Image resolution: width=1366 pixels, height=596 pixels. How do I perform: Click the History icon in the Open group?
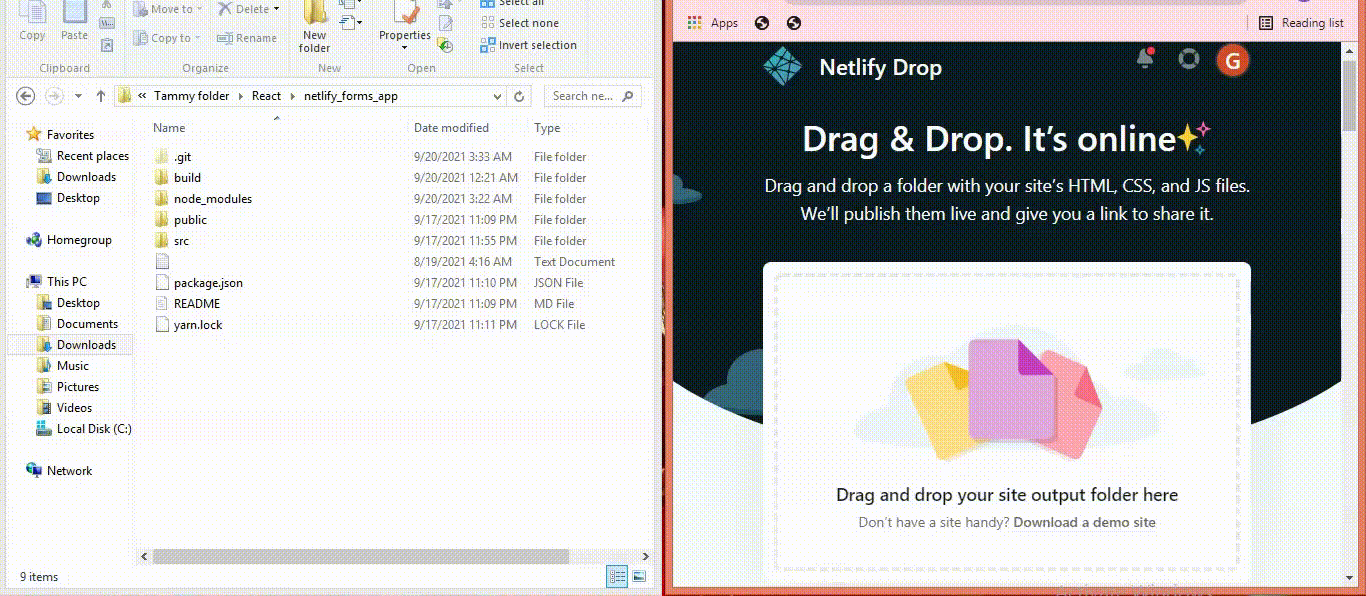(x=446, y=46)
